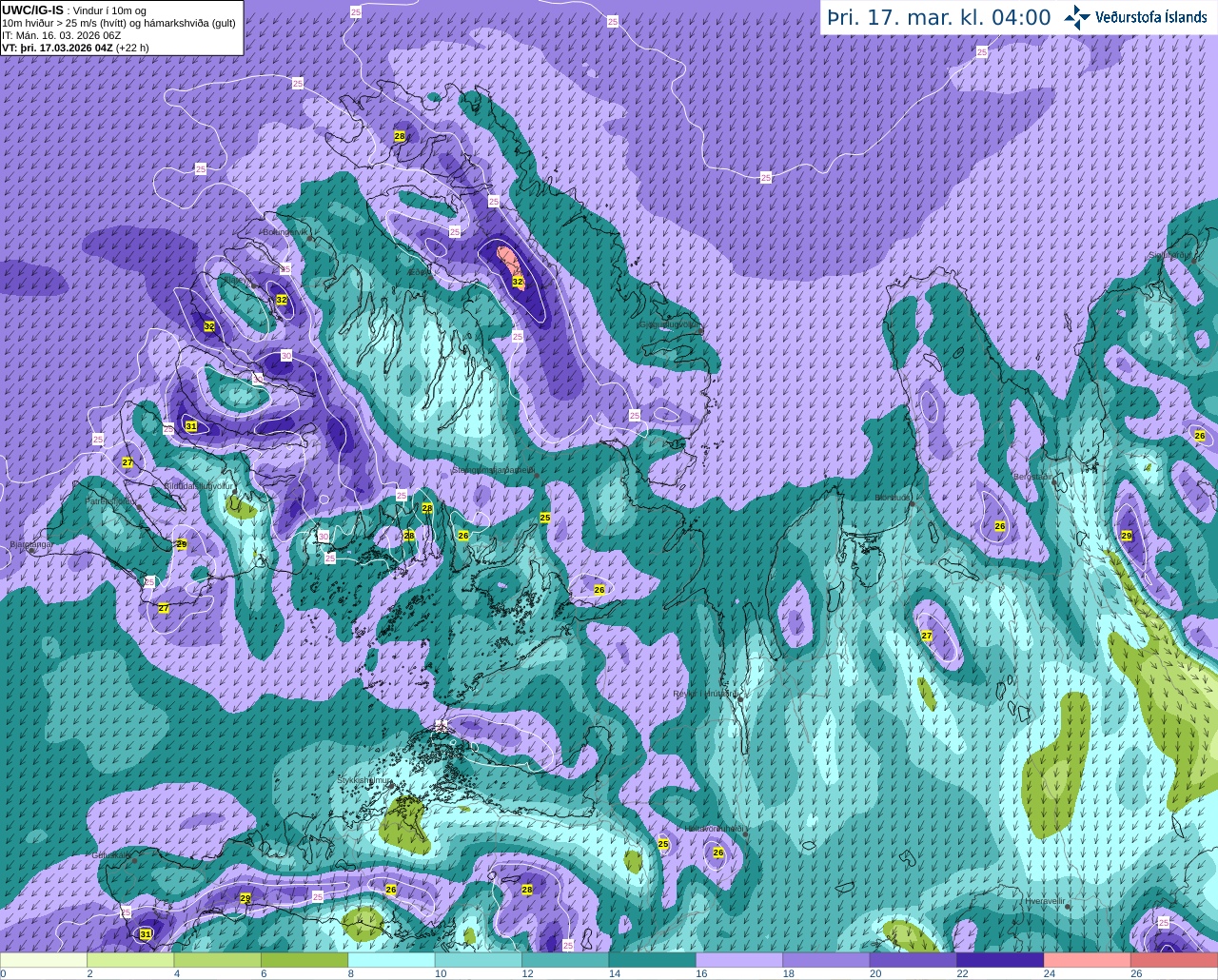Click the Bíldudalsflugvöllur station label
This screenshot has width=1218, height=980.
point(199,485)
